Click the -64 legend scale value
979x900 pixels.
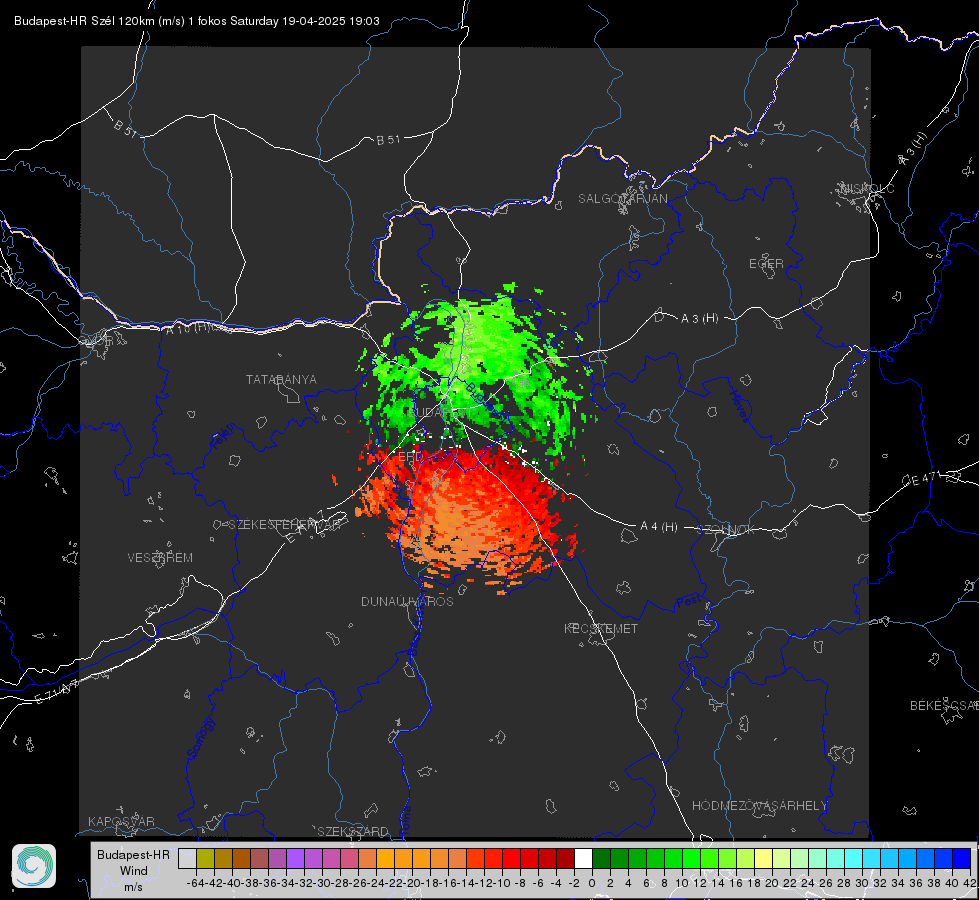pyautogui.click(x=195, y=883)
